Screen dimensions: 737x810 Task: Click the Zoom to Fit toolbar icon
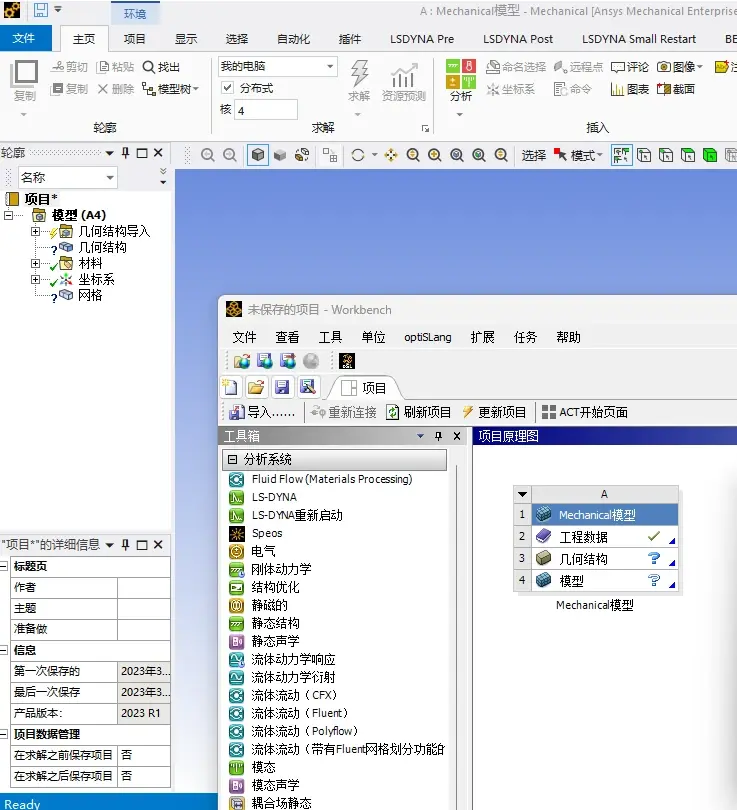coord(457,155)
